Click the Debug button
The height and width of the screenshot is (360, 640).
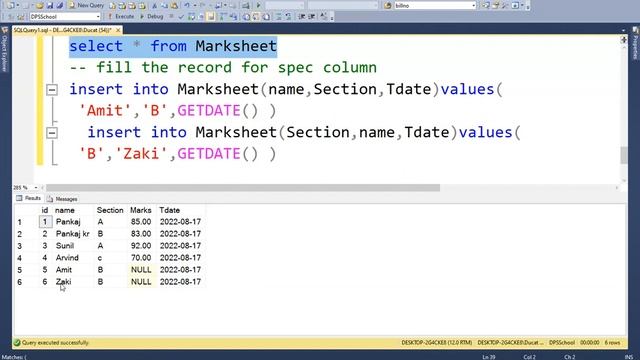point(152,17)
